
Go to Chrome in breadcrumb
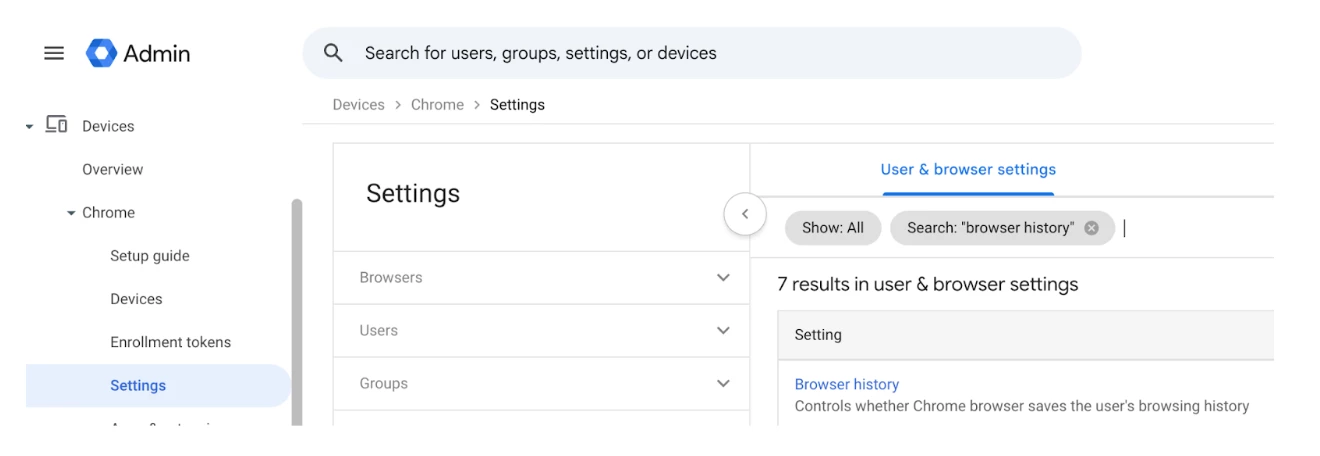437,105
